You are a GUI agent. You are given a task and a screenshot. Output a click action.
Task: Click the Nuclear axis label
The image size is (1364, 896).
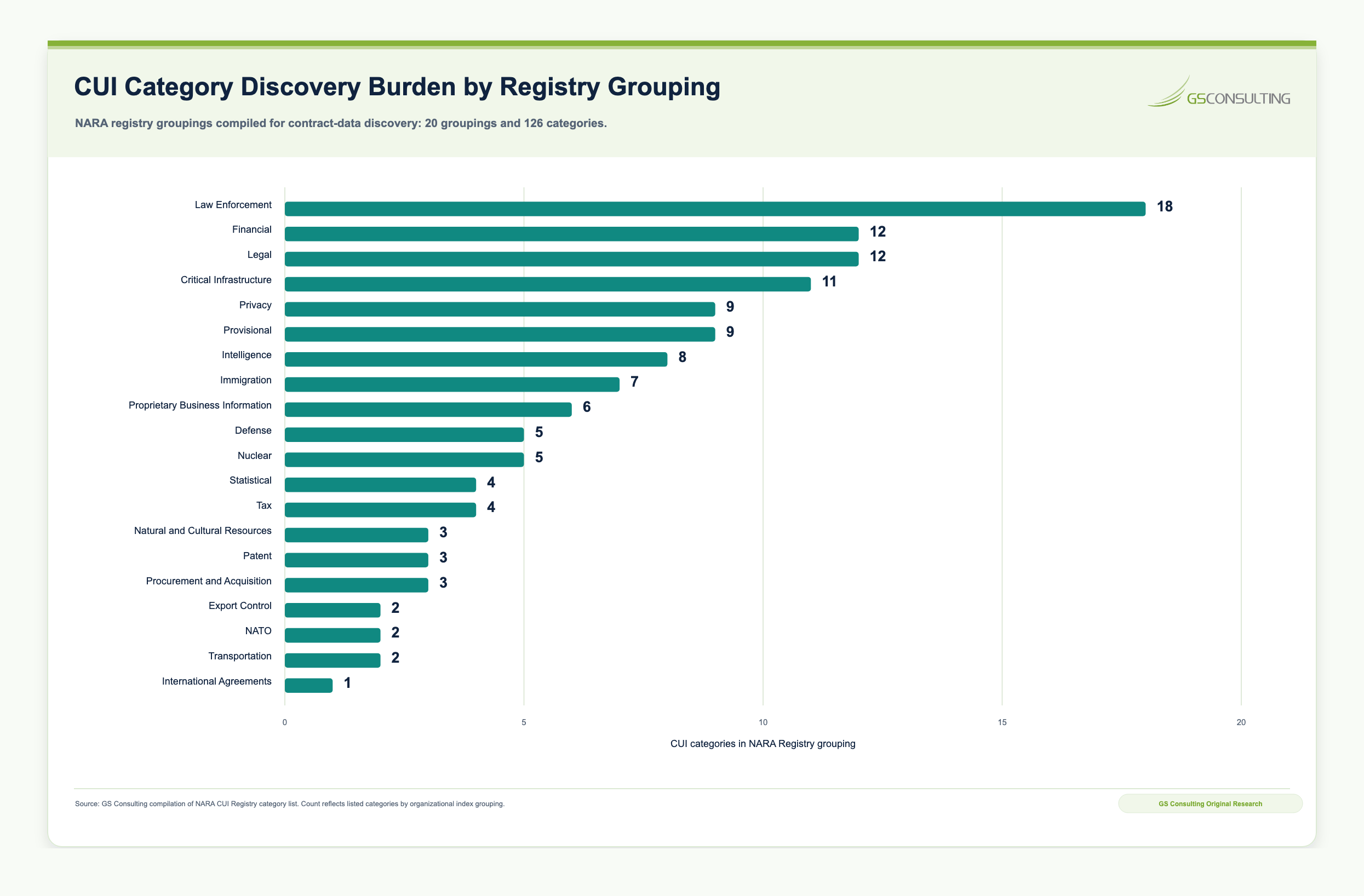(255, 456)
